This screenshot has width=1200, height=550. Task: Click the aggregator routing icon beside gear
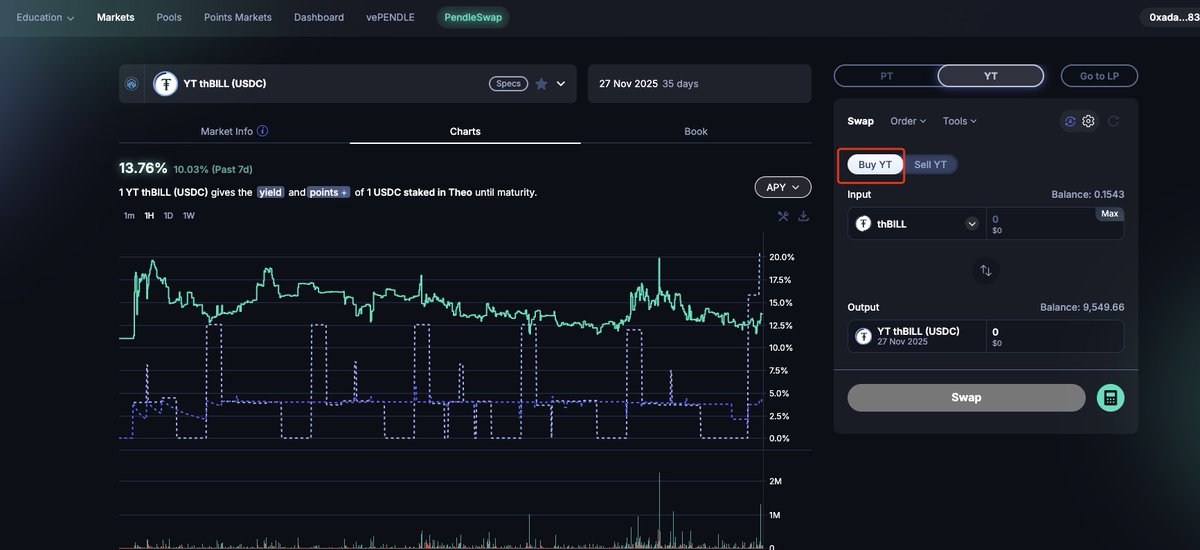[x=1070, y=121]
